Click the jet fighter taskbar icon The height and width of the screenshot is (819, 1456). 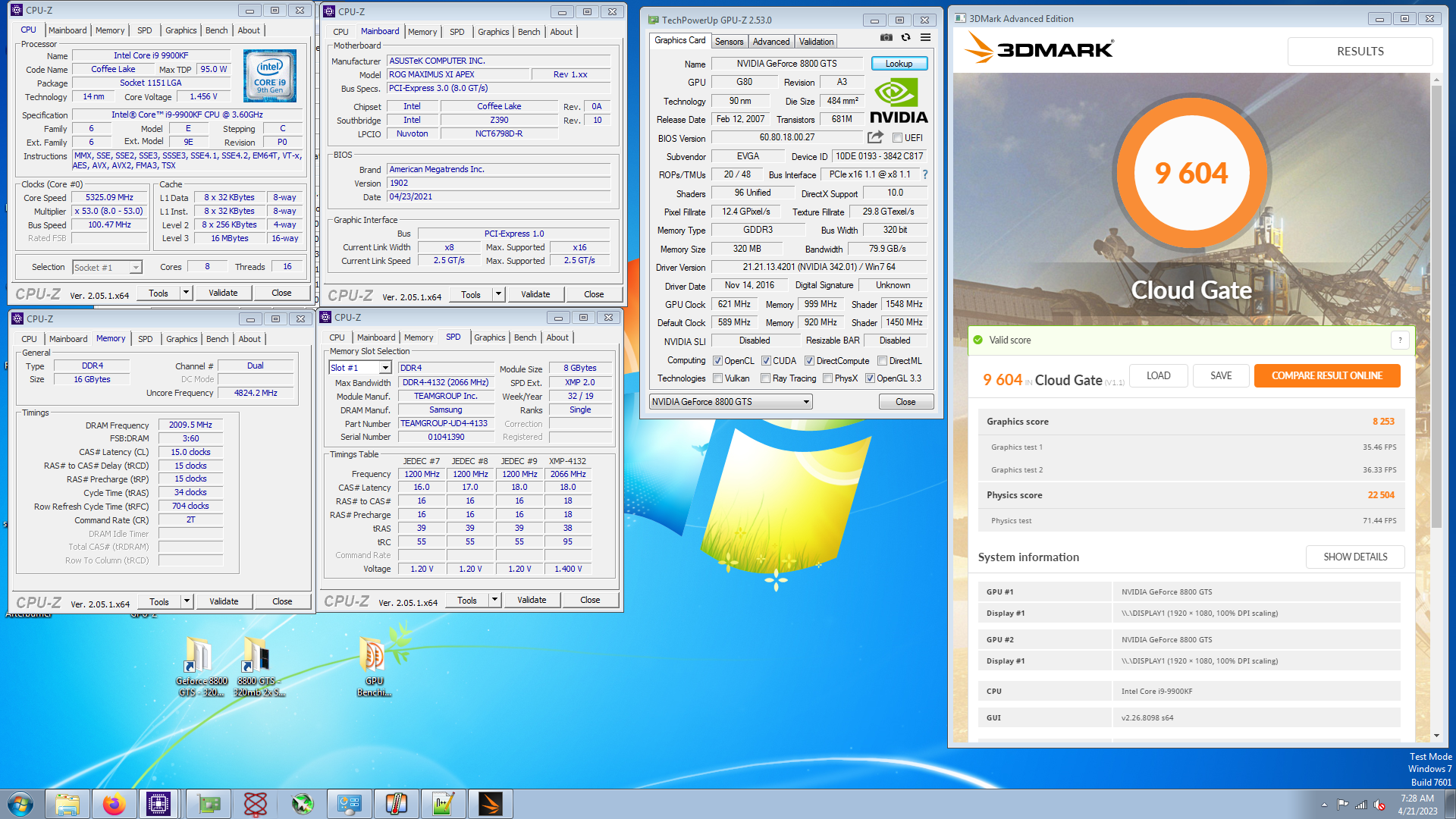(x=303, y=804)
